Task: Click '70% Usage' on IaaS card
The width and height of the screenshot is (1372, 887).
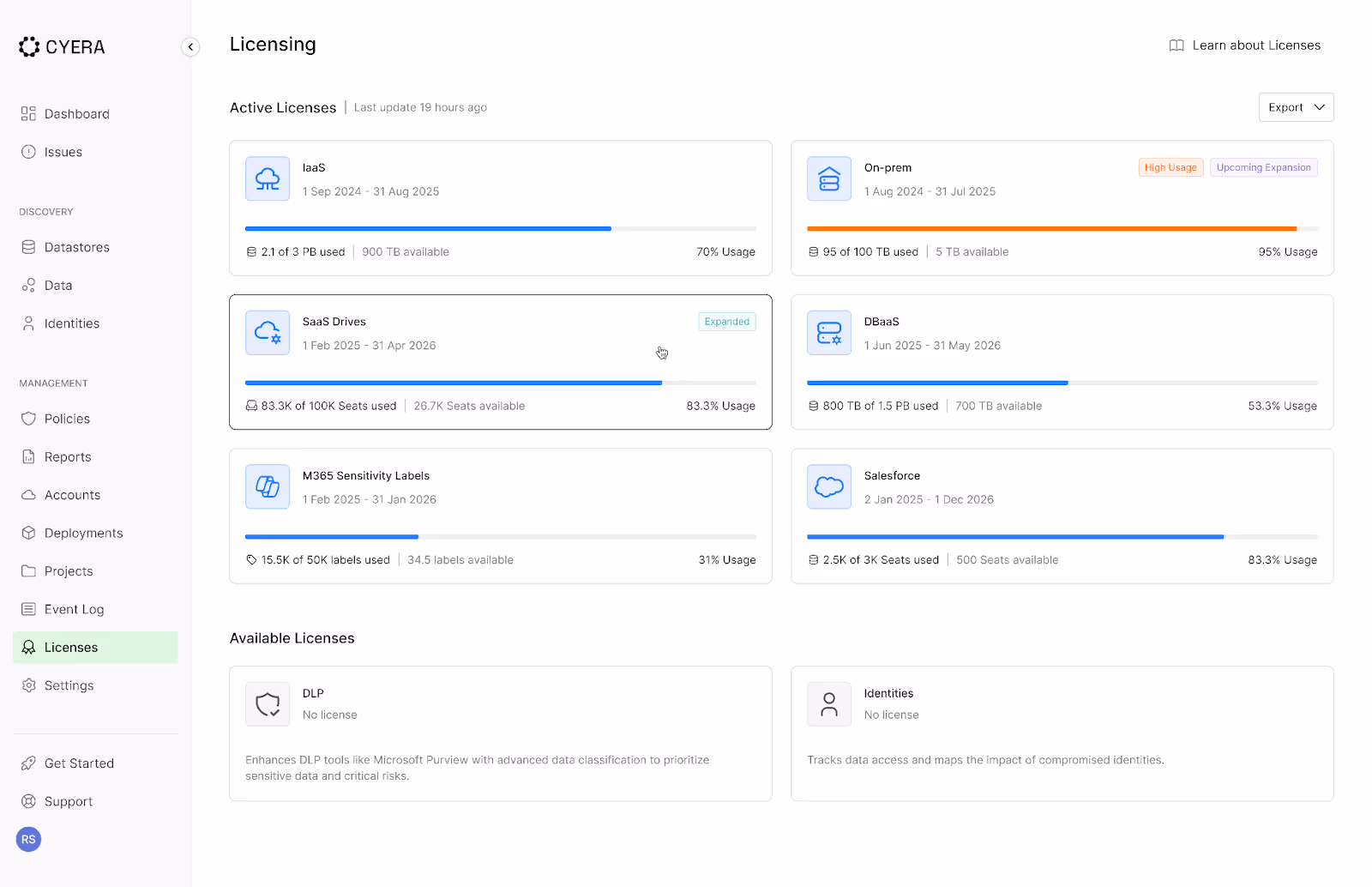Action: coord(725,252)
